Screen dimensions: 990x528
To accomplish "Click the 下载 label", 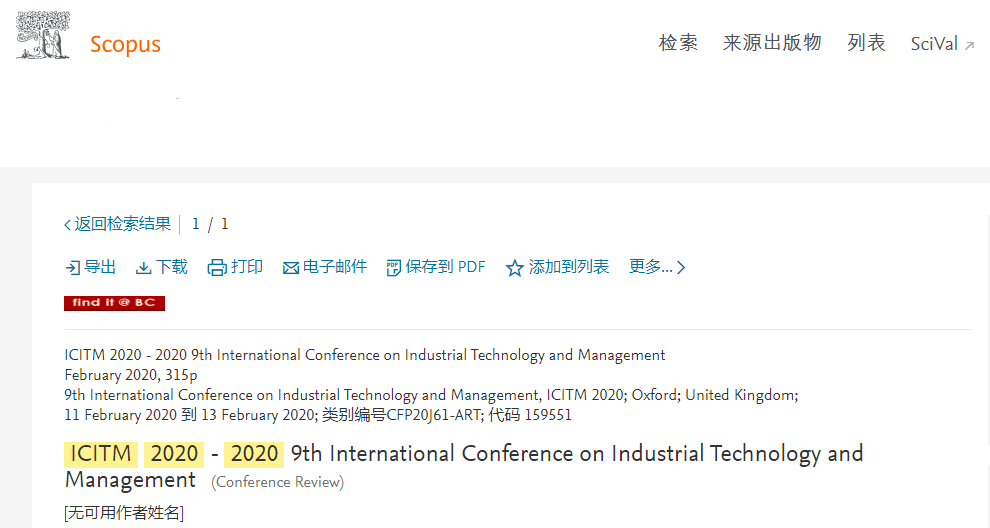I will (171, 267).
